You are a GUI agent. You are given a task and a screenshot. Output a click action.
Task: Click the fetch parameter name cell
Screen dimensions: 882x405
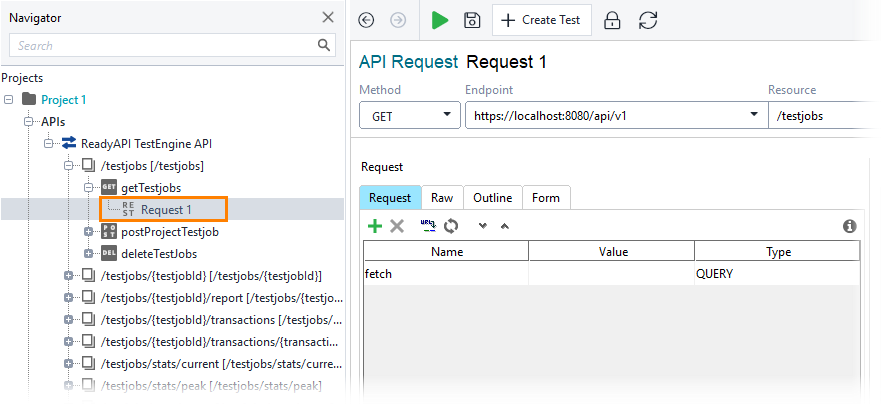(x=447, y=274)
